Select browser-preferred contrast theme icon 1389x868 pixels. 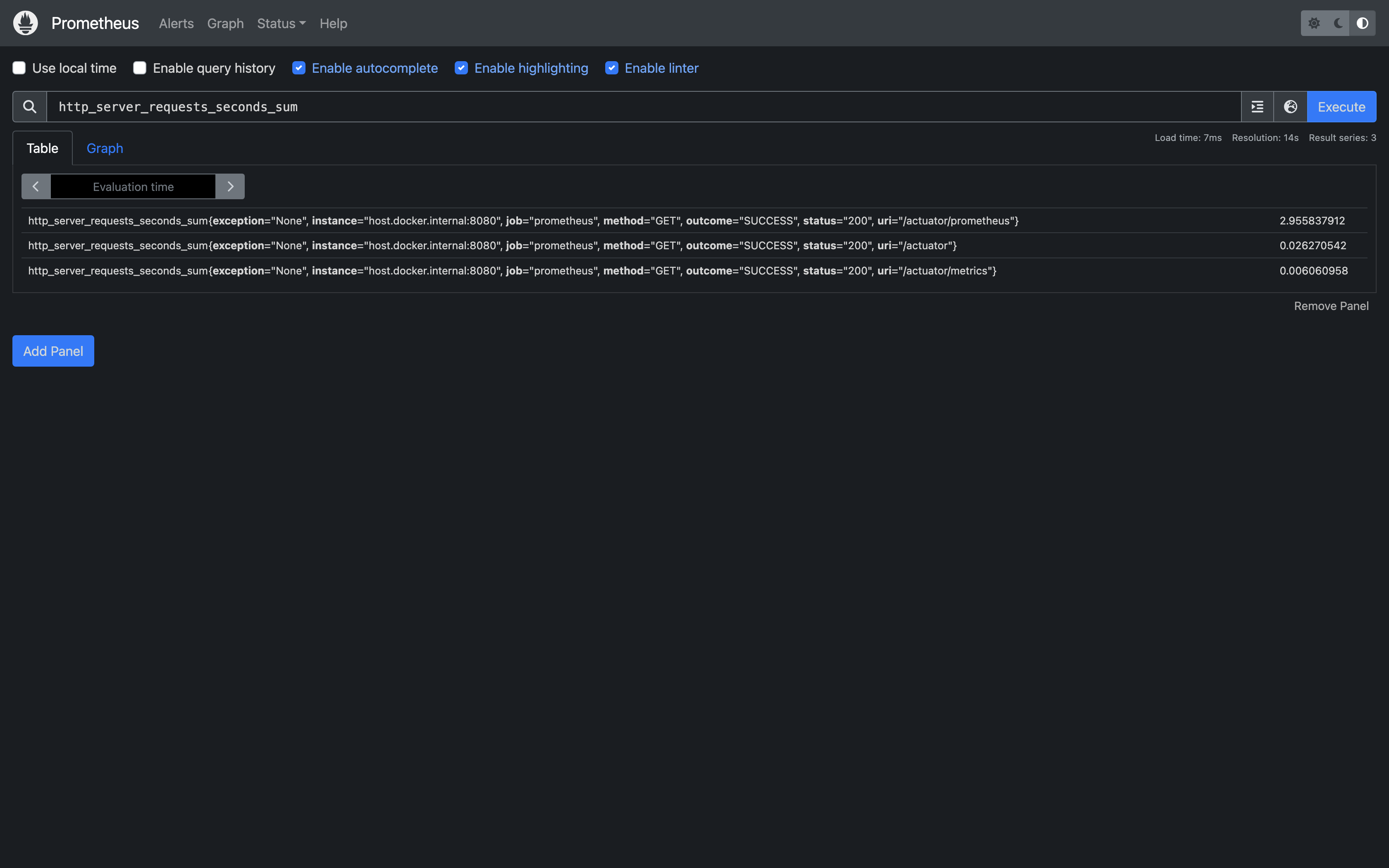click(1362, 23)
